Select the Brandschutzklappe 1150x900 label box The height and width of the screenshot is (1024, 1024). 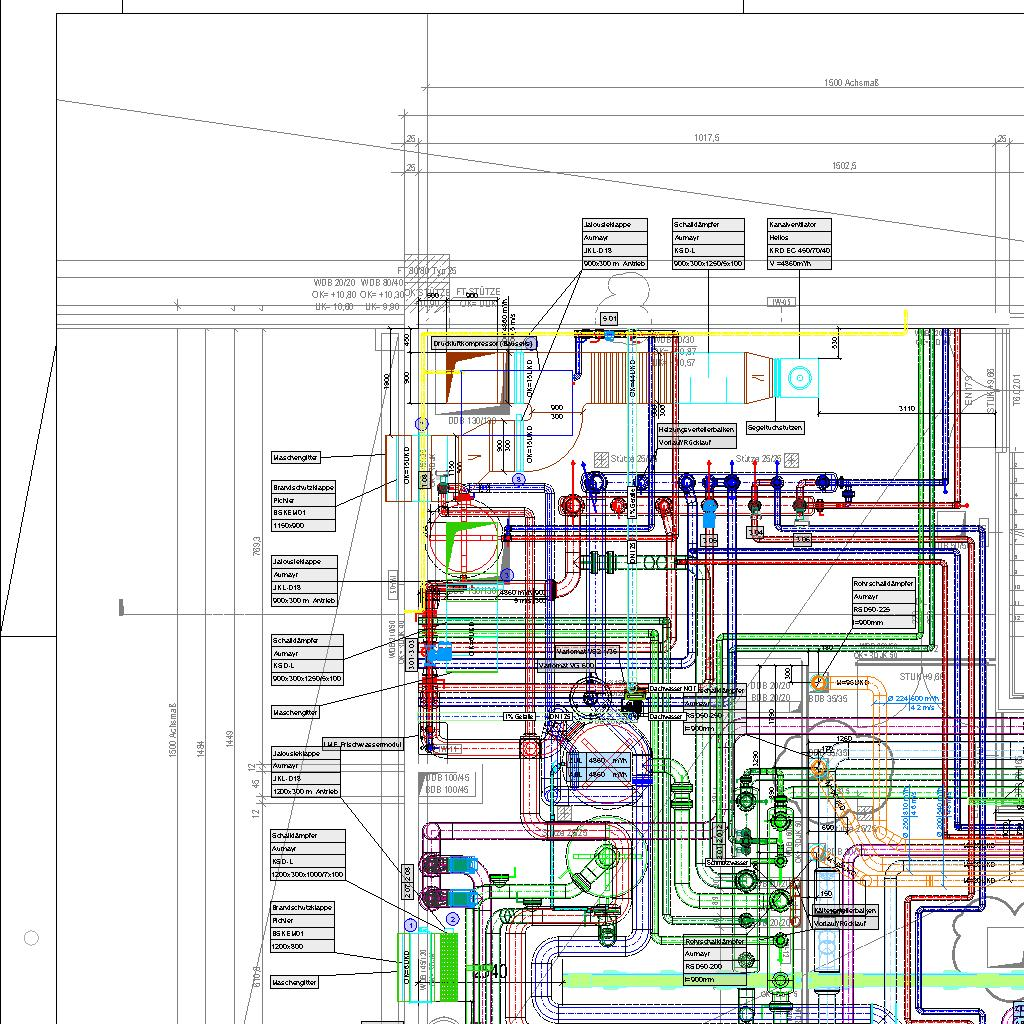[x=303, y=506]
